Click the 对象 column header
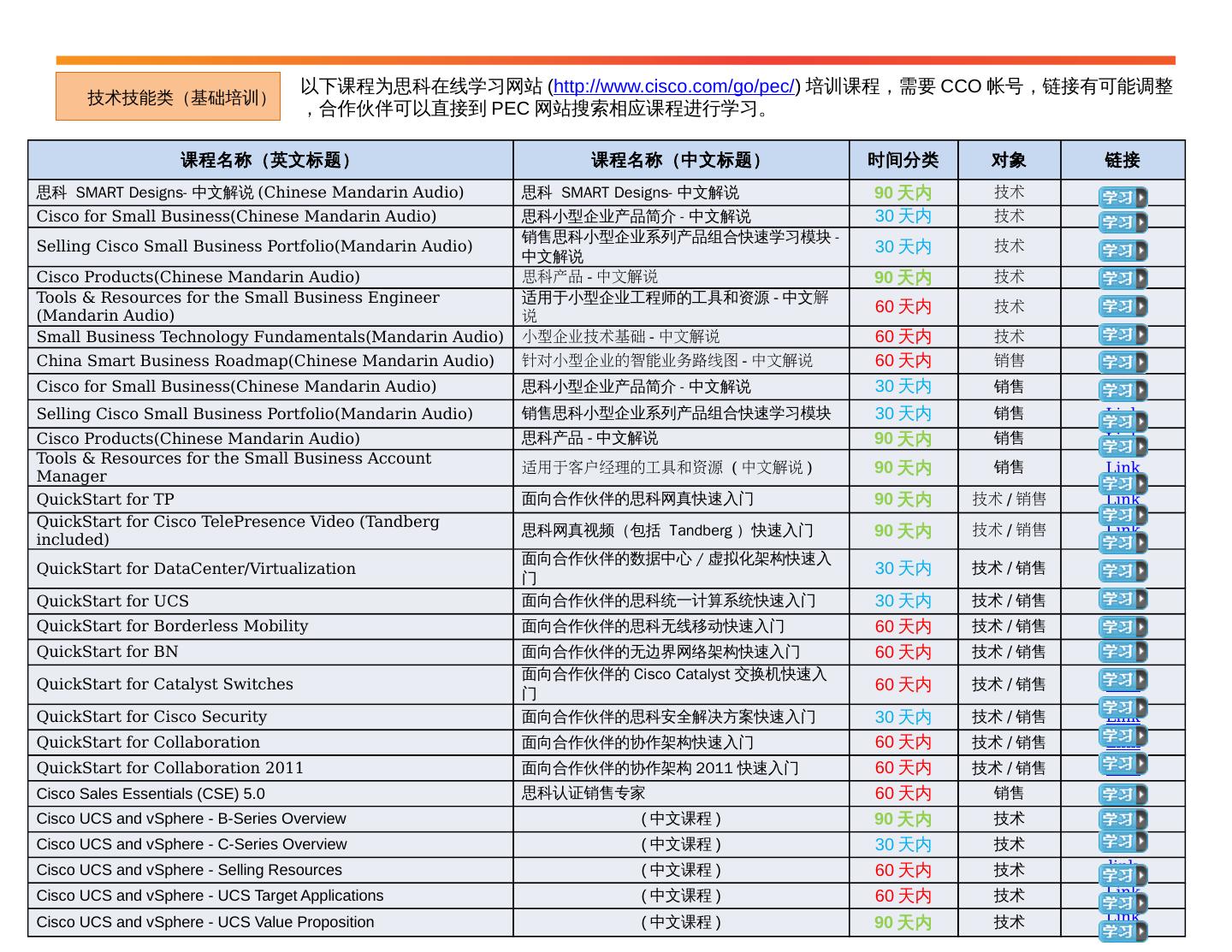The height and width of the screenshot is (952, 1232). (x=1010, y=160)
